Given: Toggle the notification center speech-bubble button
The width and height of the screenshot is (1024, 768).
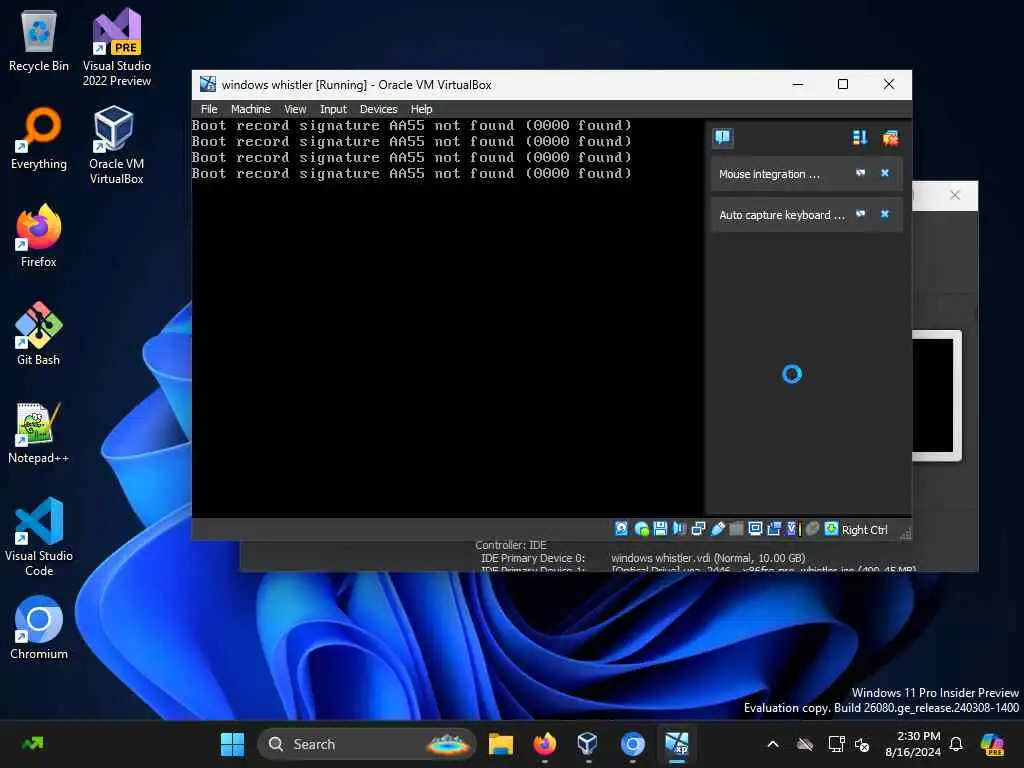Looking at the screenshot, I should pos(722,137).
